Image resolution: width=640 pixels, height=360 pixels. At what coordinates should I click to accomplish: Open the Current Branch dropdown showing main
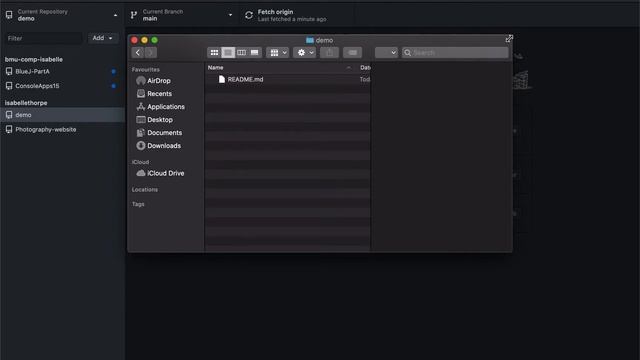(181, 15)
